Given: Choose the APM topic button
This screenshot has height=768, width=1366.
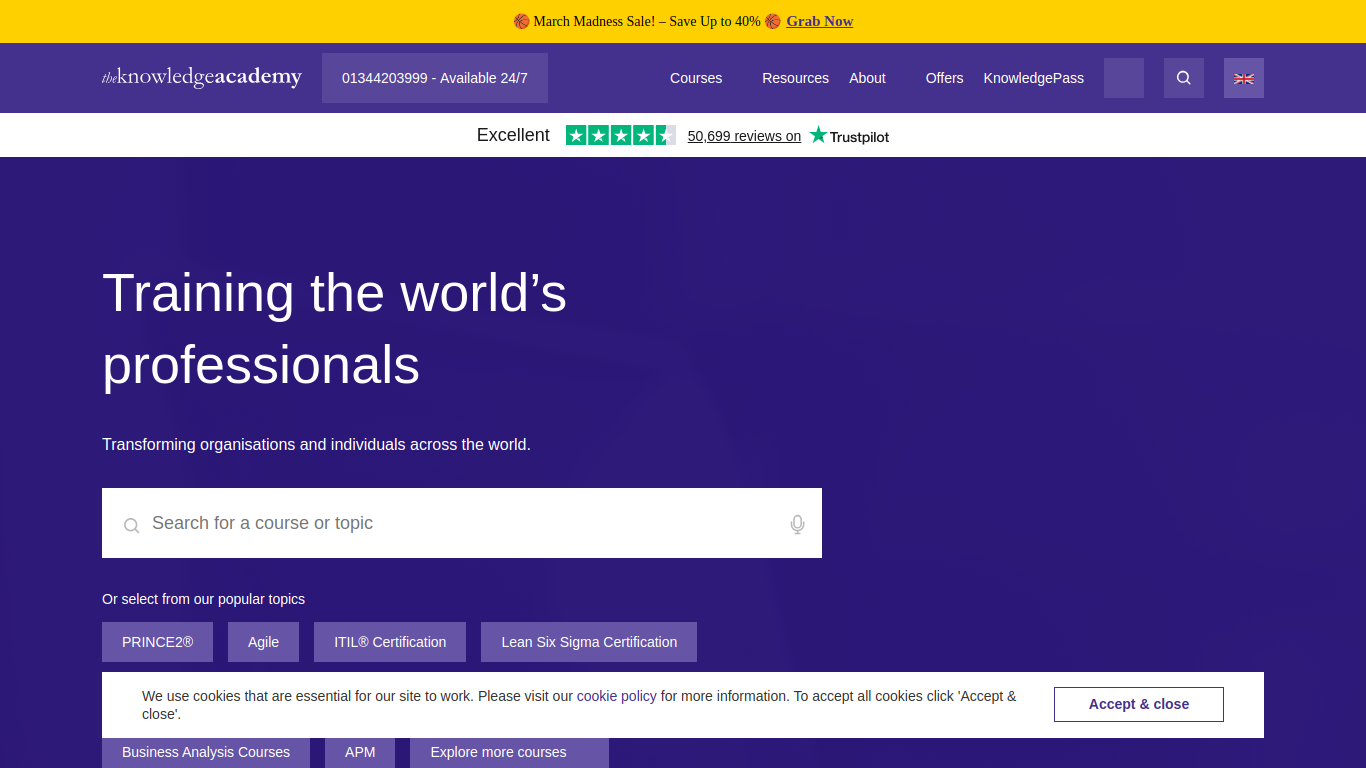Looking at the screenshot, I should [360, 752].
